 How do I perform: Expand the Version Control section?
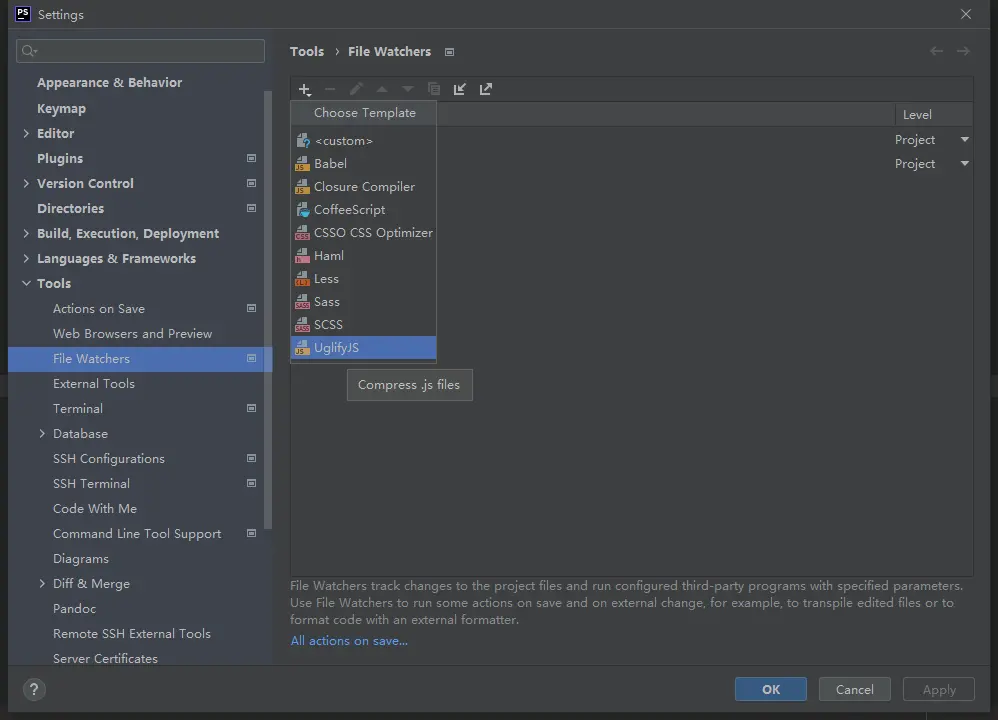(x=26, y=183)
